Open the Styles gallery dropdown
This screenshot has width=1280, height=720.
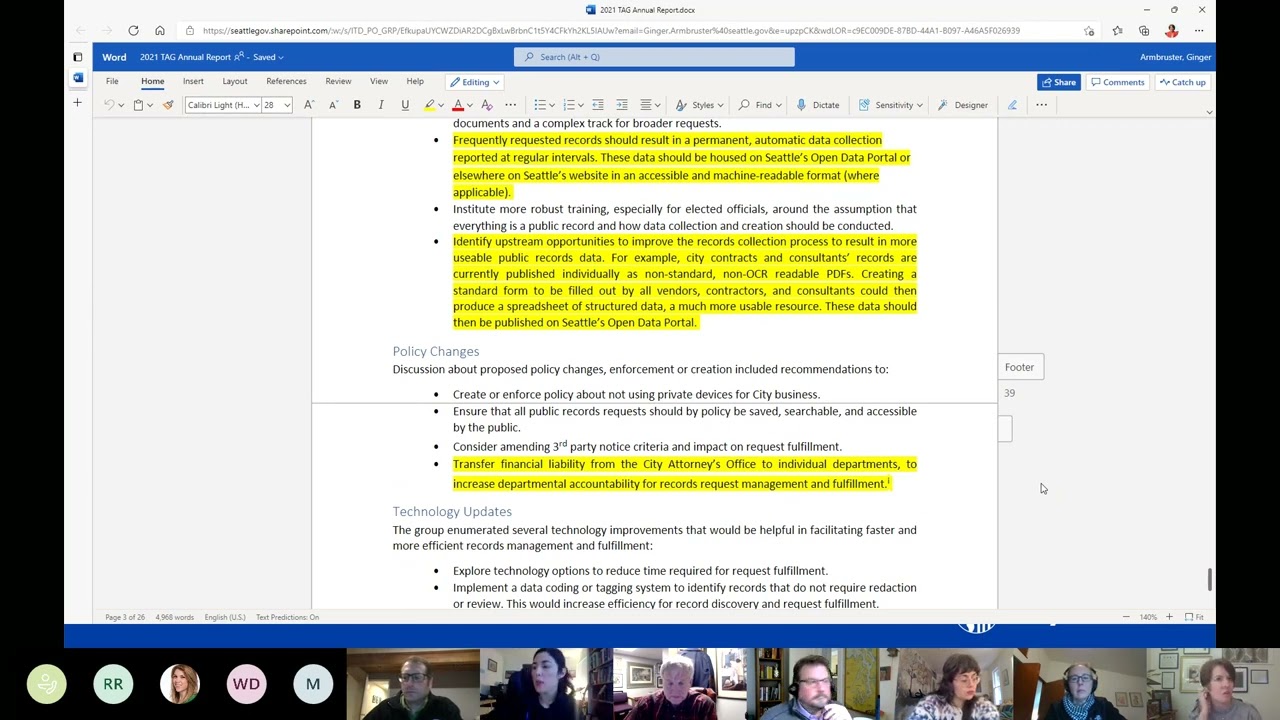coord(700,105)
